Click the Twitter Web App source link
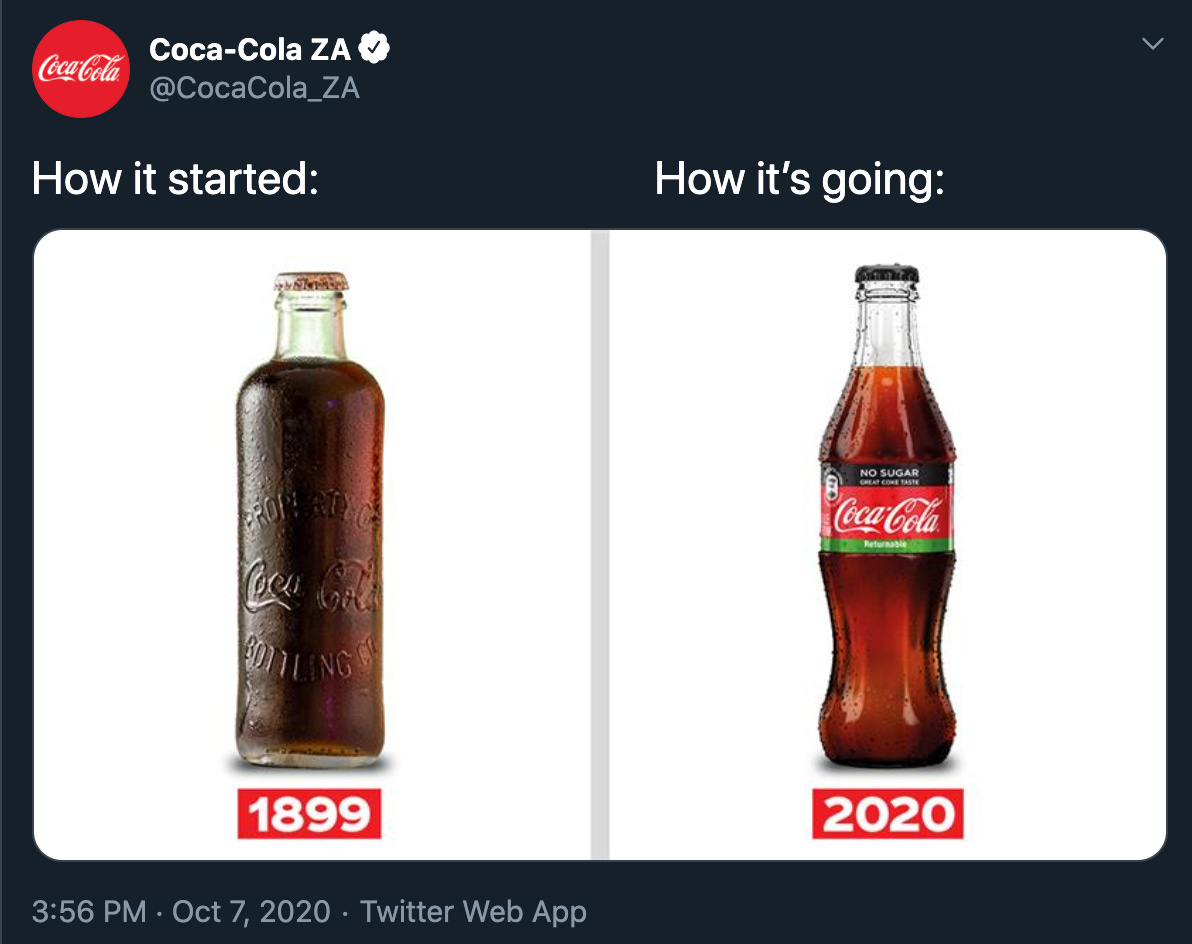 click(473, 911)
